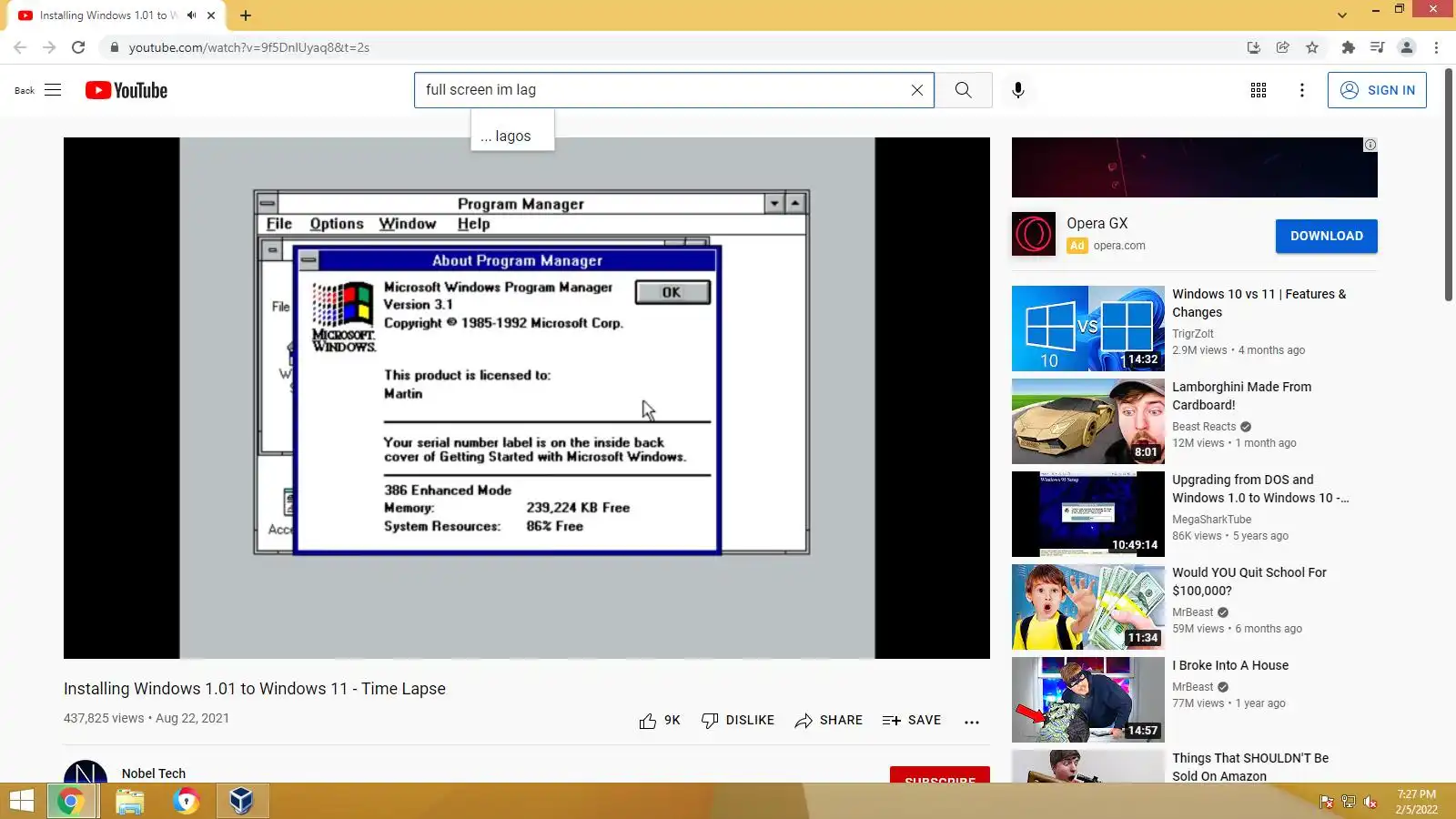The width and height of the screenshot is (1456, 819).
Task: Open the tab search dropdown chevron
Action: [1342, 15]
